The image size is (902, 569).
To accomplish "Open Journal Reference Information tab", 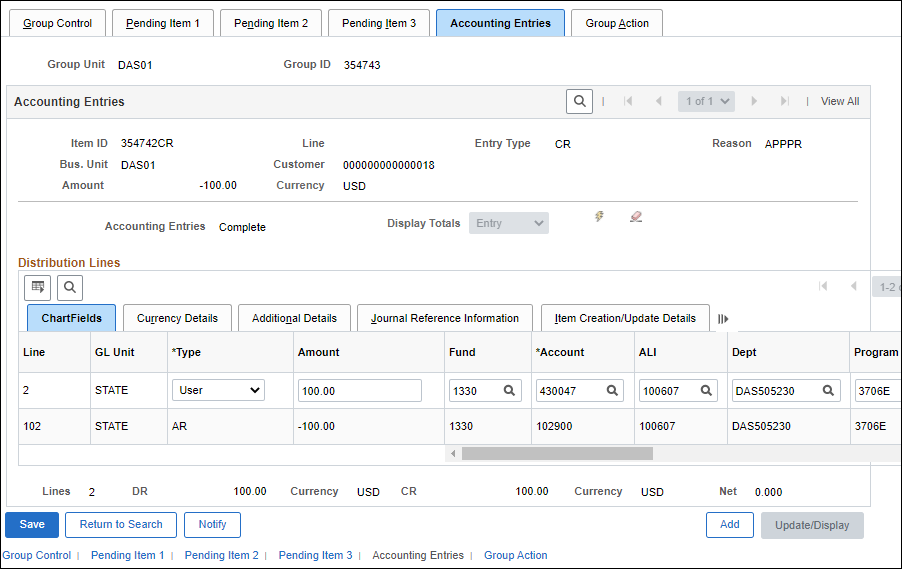I will [x=445, y=318].
